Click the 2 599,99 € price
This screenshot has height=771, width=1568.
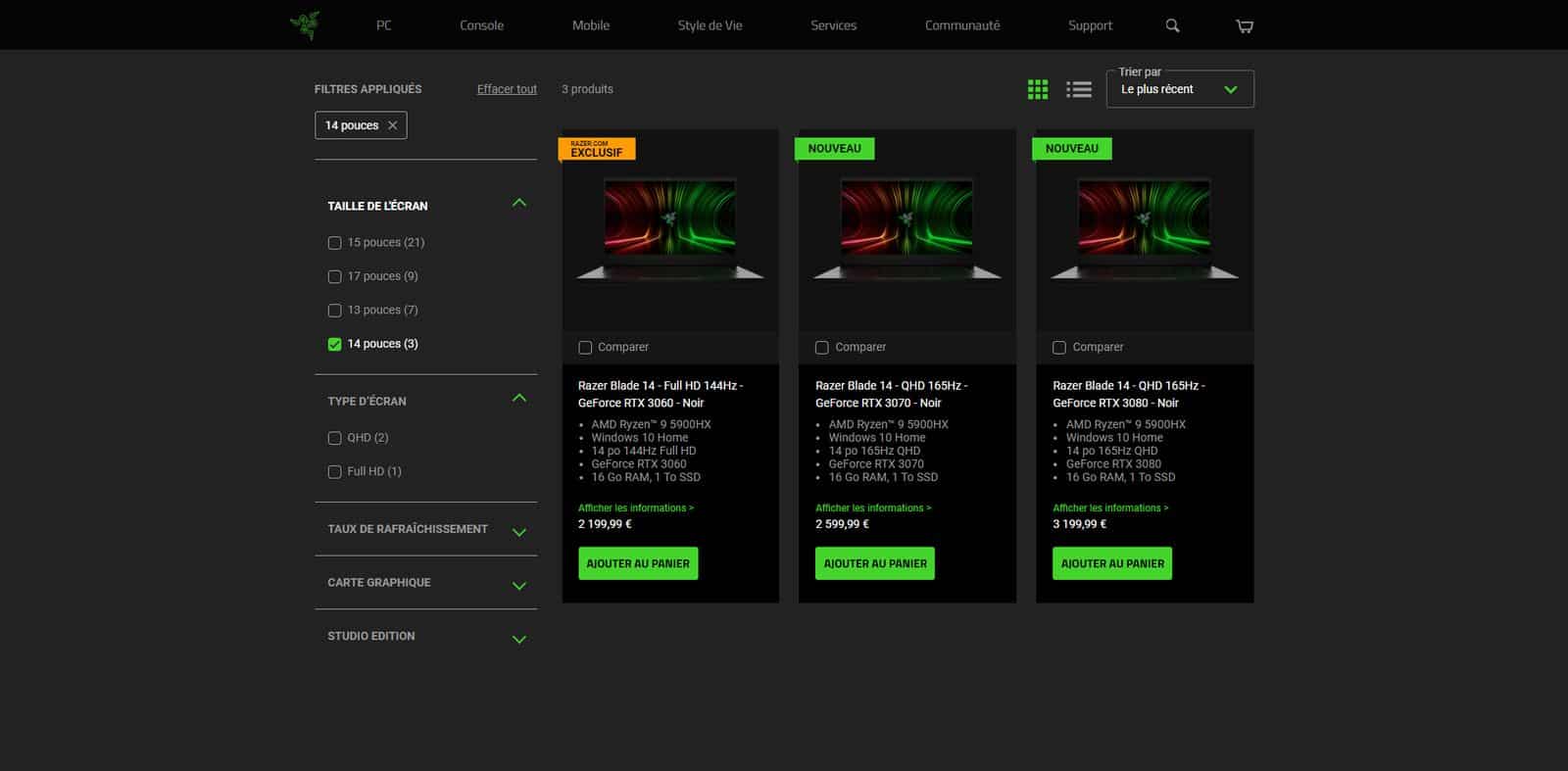click(842, 524)
